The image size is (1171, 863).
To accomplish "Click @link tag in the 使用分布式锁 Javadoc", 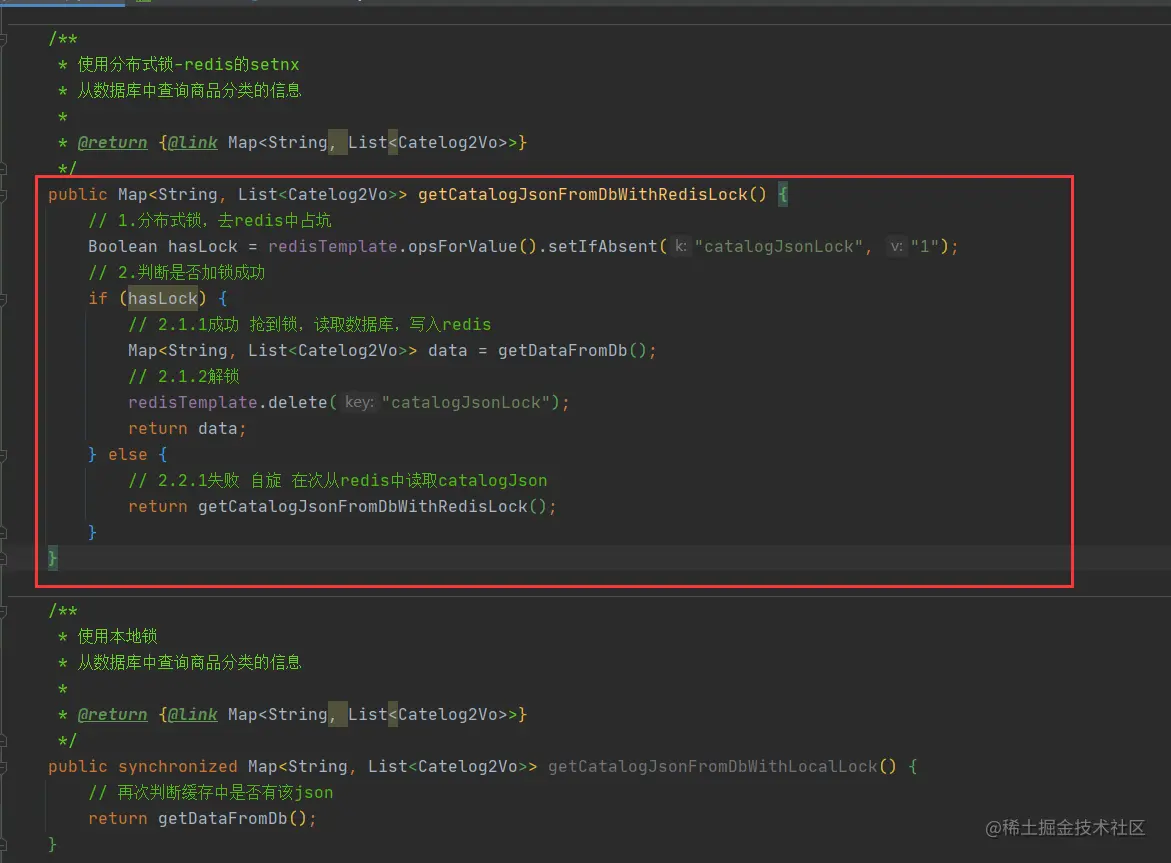I will pos(192,143).
